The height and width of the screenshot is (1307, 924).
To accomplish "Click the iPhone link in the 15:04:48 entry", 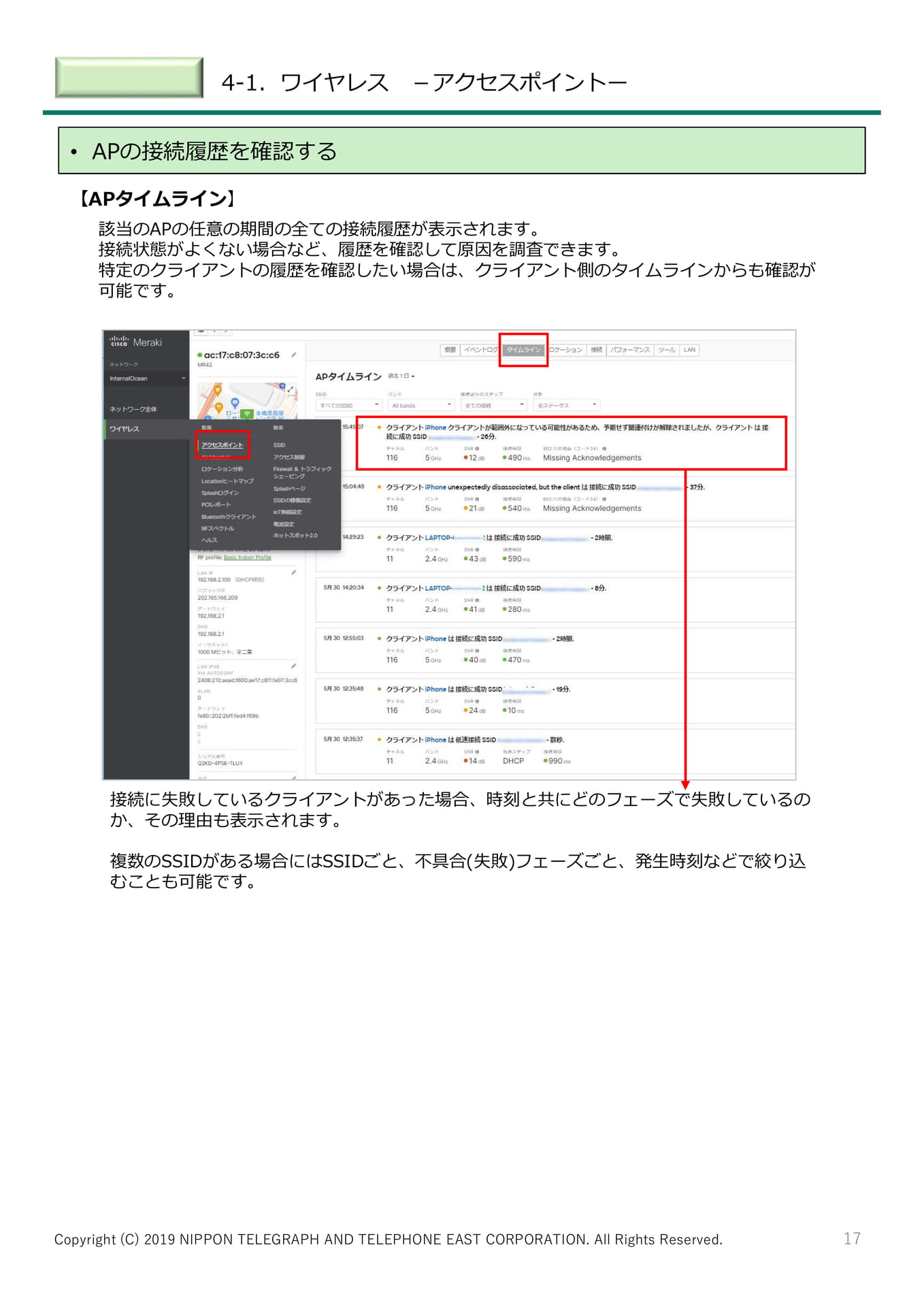I will 435,487.
